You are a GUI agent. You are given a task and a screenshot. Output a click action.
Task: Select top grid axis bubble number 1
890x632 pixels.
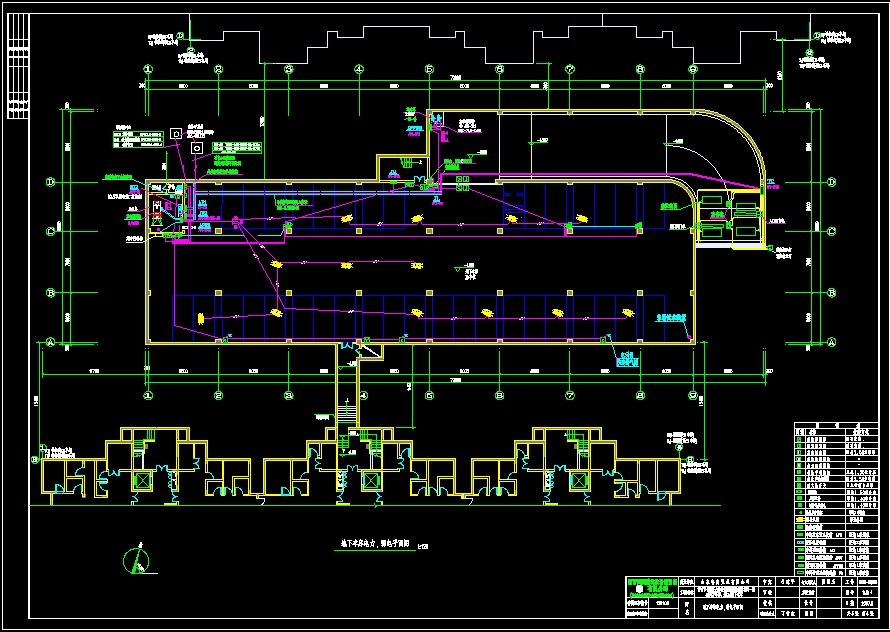click(148, 69)
